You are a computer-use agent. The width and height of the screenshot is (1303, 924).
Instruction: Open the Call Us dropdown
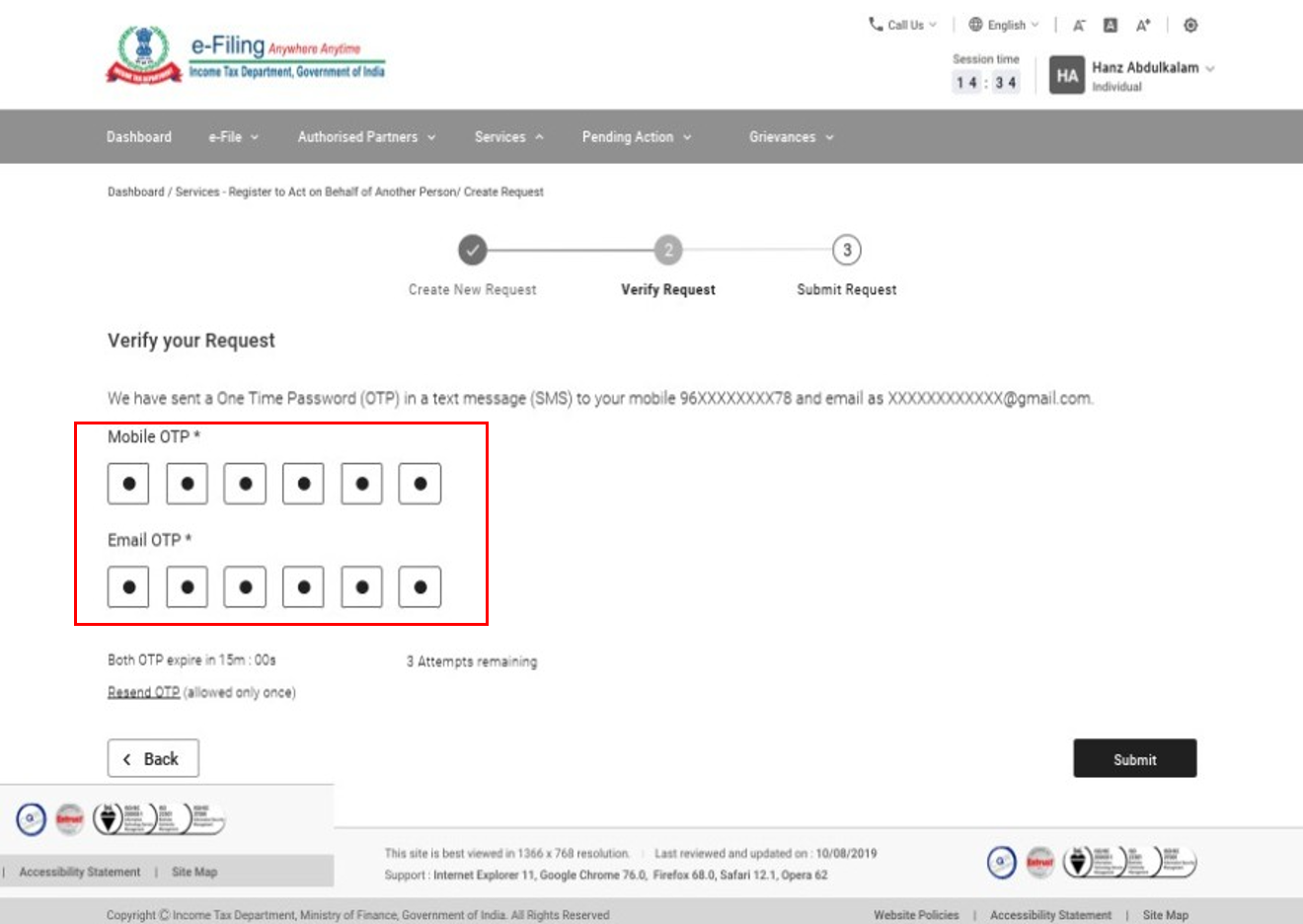coord(902,25)
